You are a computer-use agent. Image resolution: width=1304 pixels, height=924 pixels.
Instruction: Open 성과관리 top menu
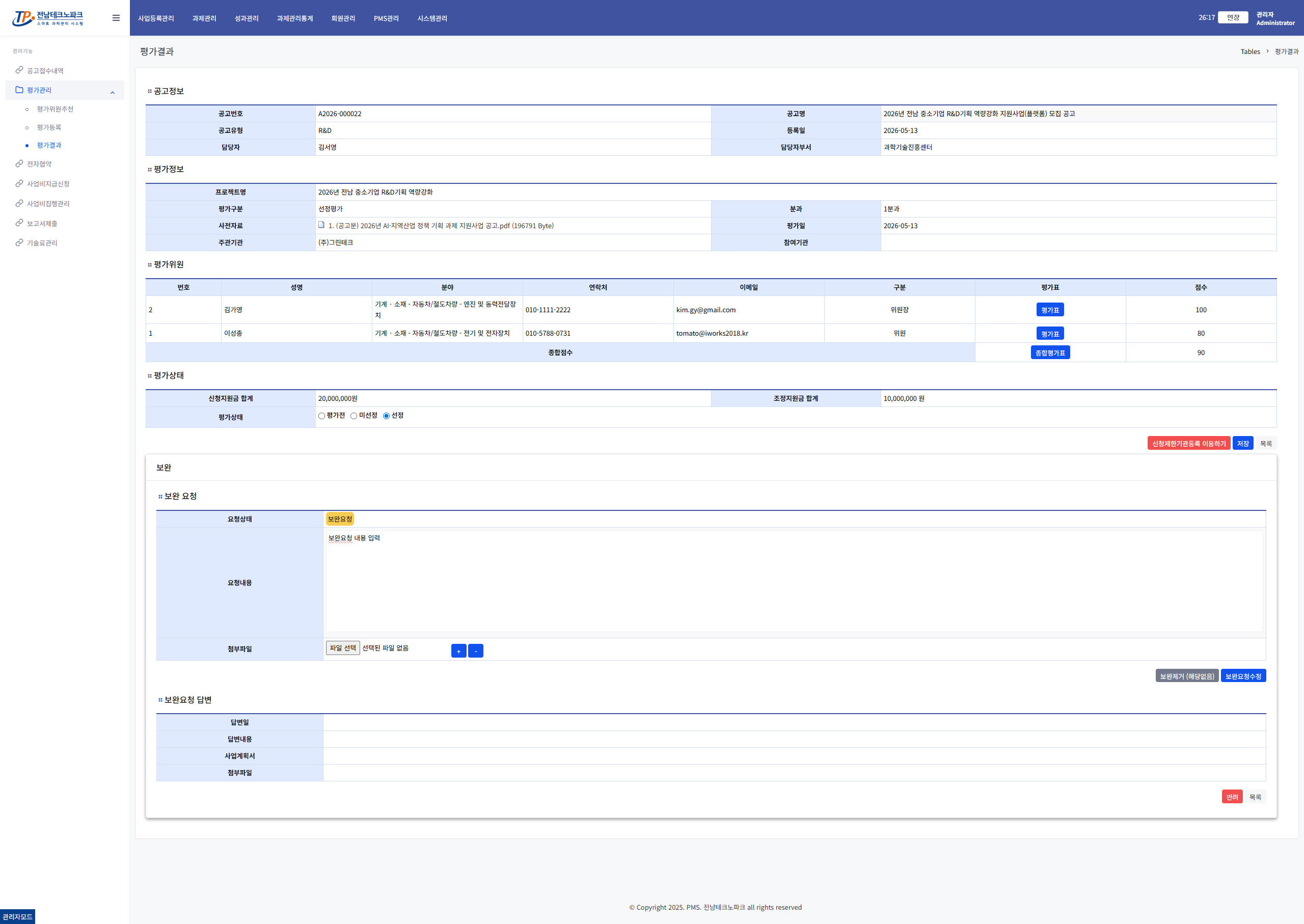tap(247, 18)
